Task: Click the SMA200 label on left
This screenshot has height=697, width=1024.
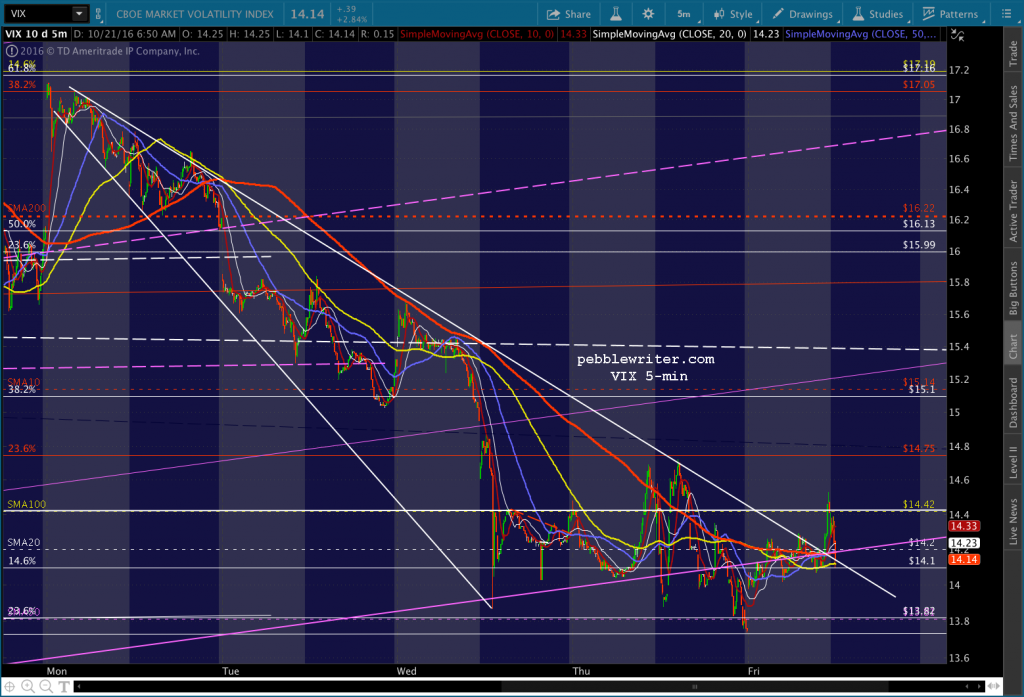Action: [27, 208]
